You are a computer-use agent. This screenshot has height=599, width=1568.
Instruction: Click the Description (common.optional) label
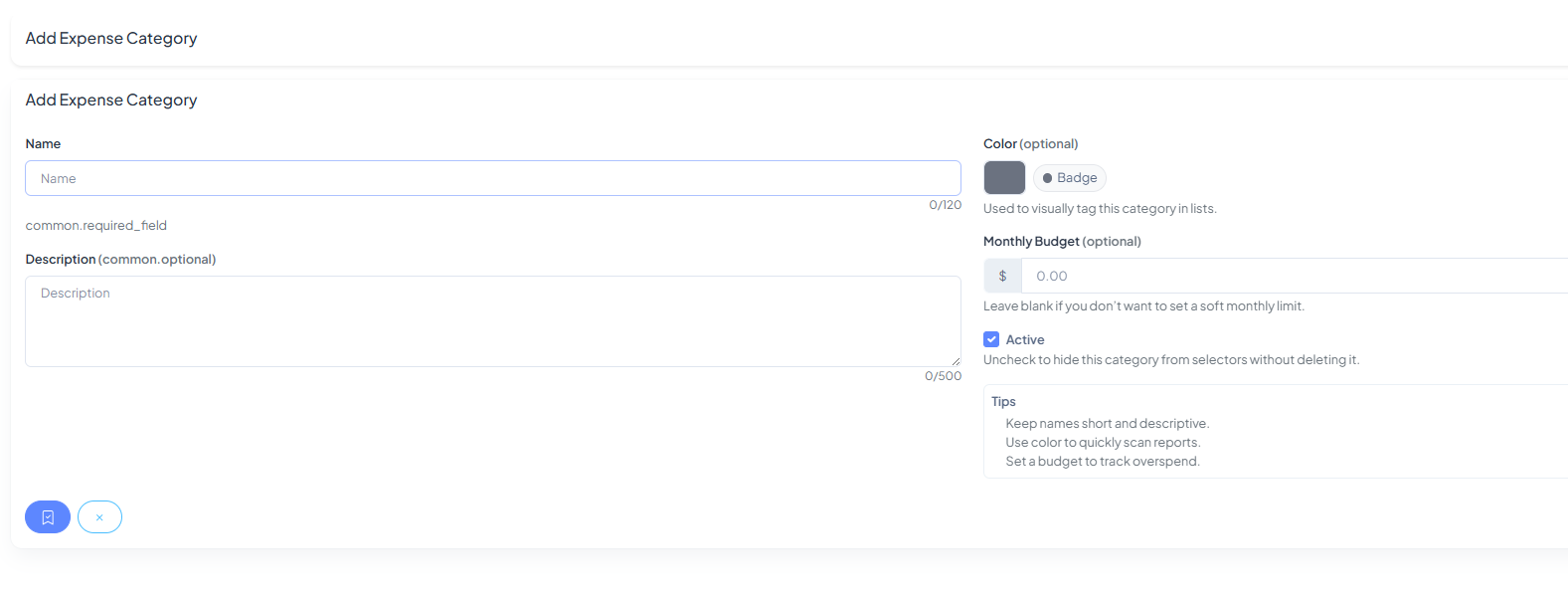tap(120, 260)
